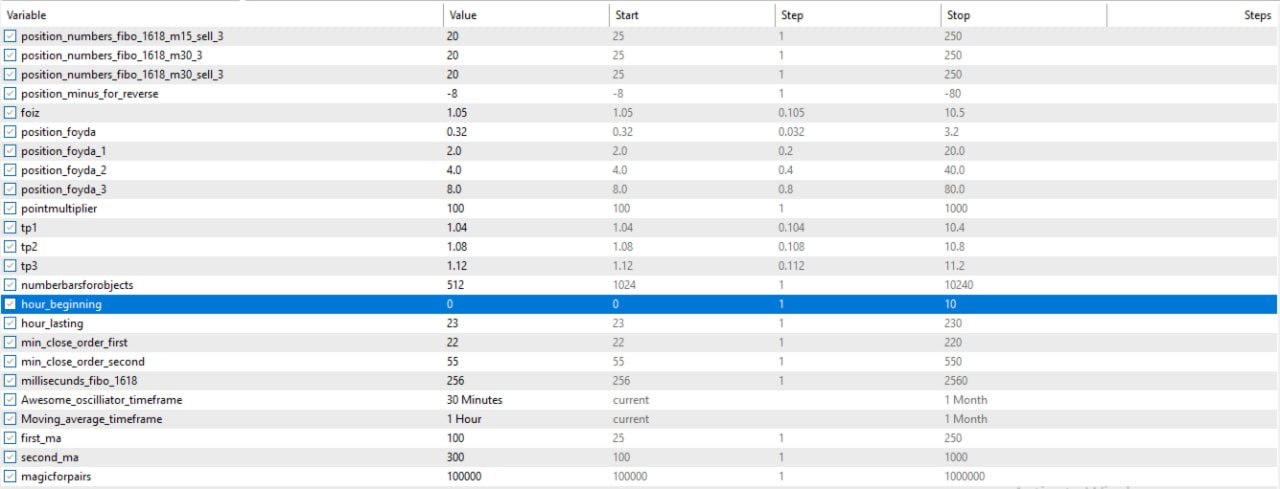1280x489 pixels.
Task: Click the second_ma value 300
Action: tap(458, 457)
